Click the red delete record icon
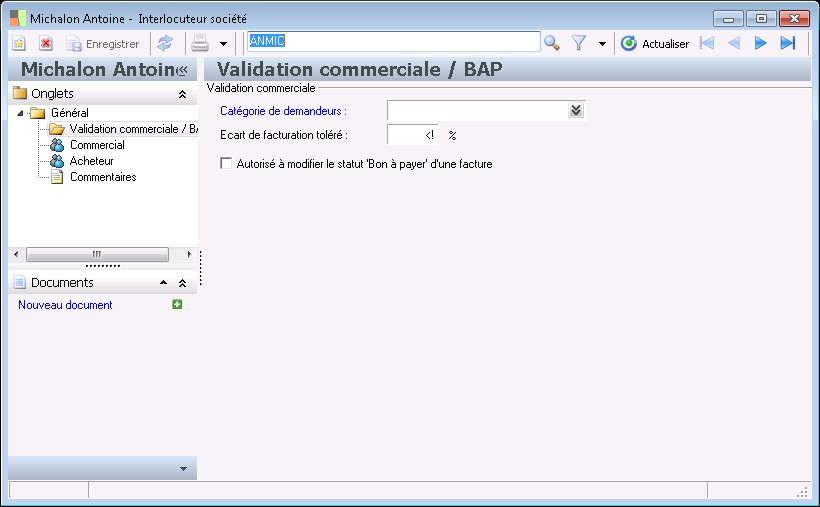 (46, 43)
